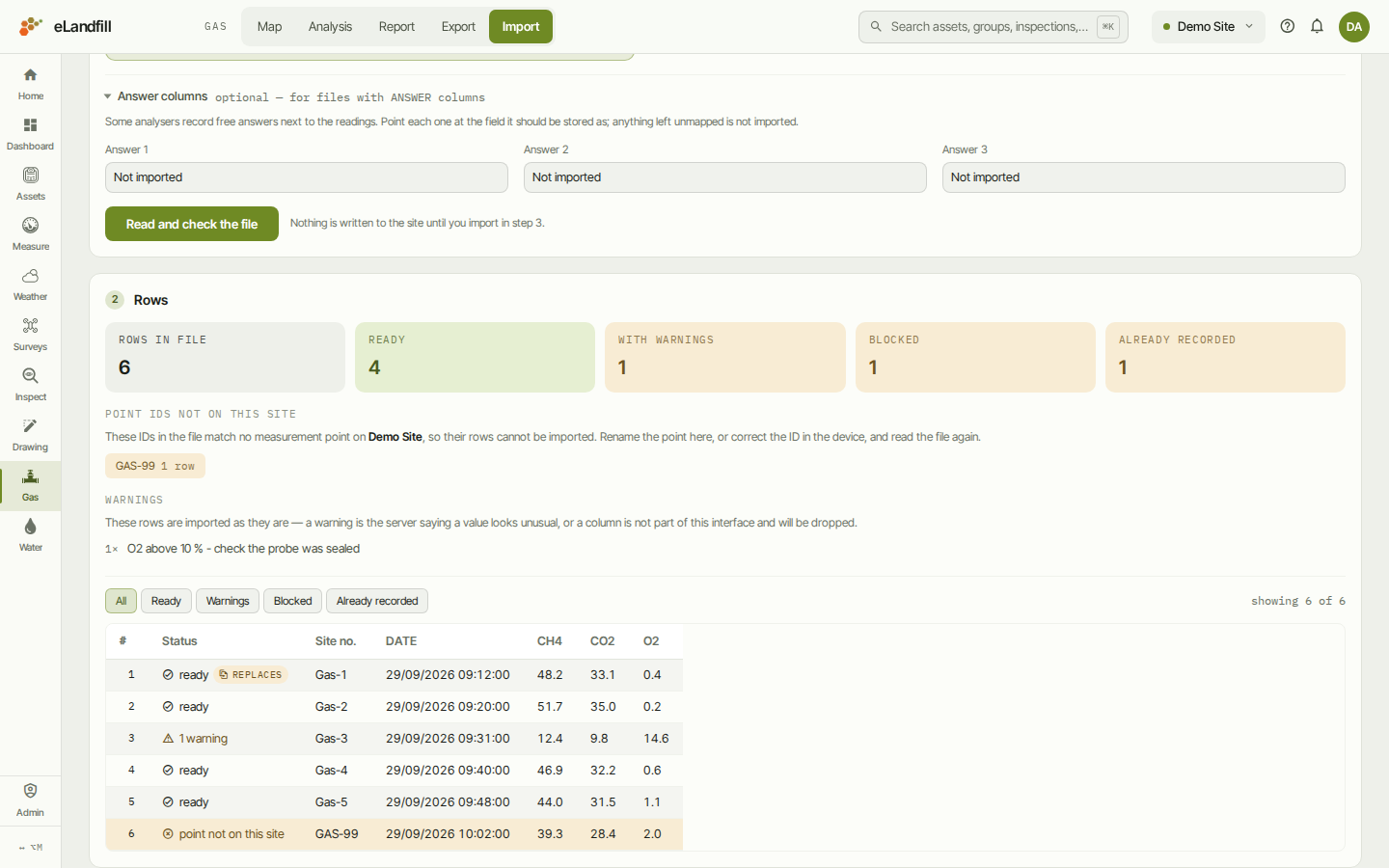Open the Measure section
1389x868 pixels.
[x=31, y=234]
